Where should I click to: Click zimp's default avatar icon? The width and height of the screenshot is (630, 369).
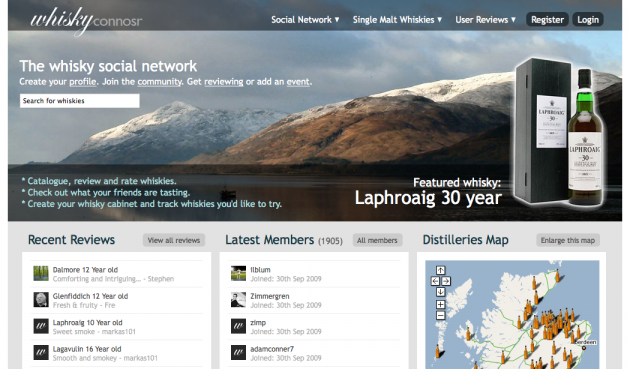[x=238, y=326]
